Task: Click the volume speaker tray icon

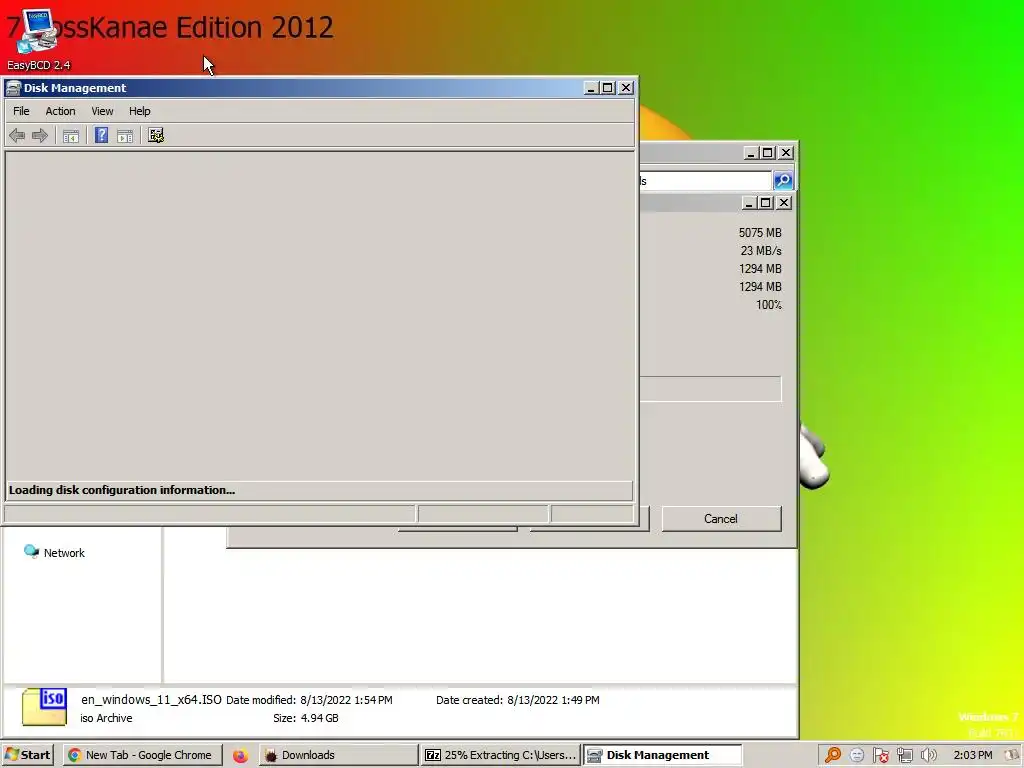Action: point(929,755)
